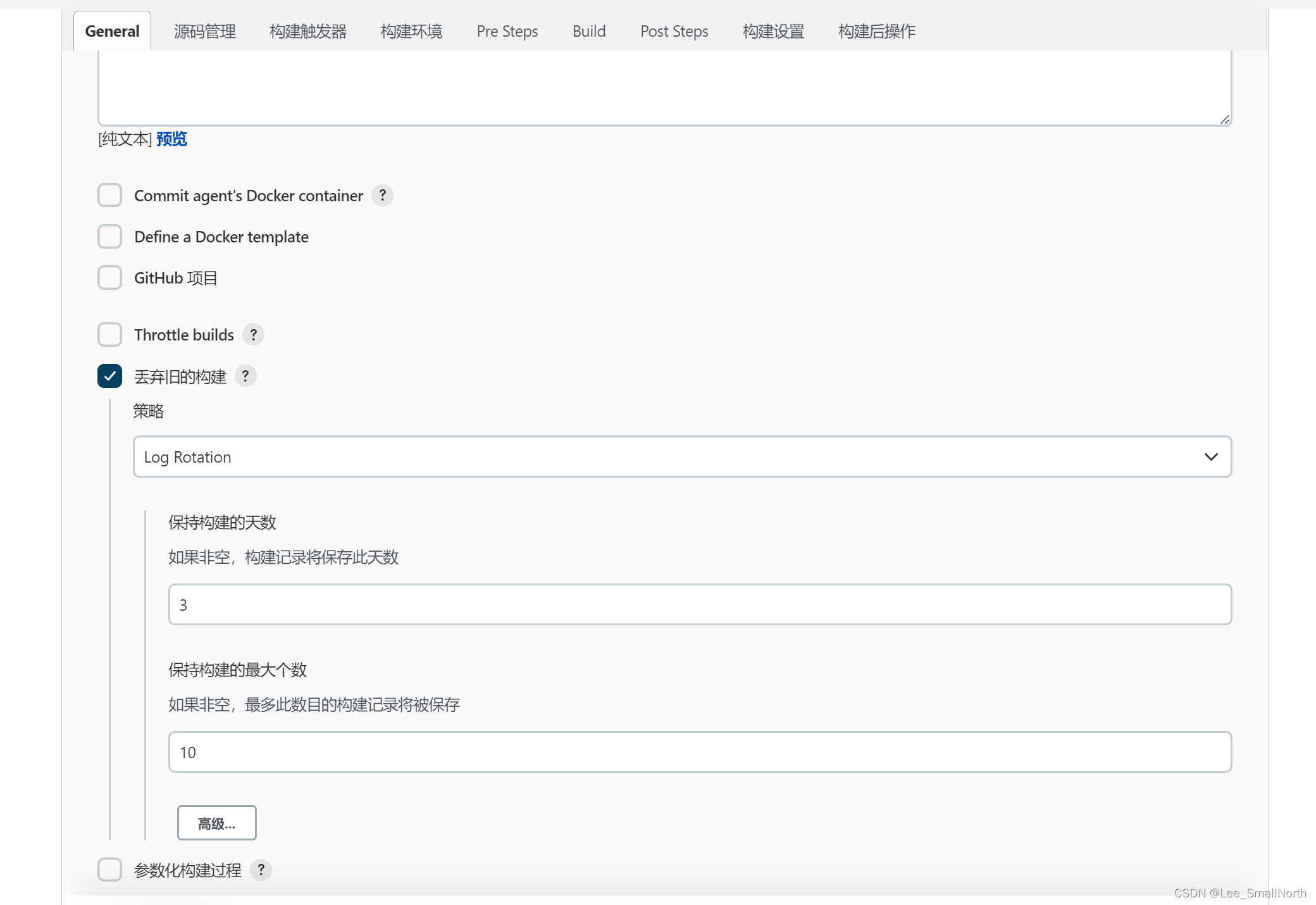
Task: Enable the GitHub 项目 checkbox
Action: tap(110, 277)
